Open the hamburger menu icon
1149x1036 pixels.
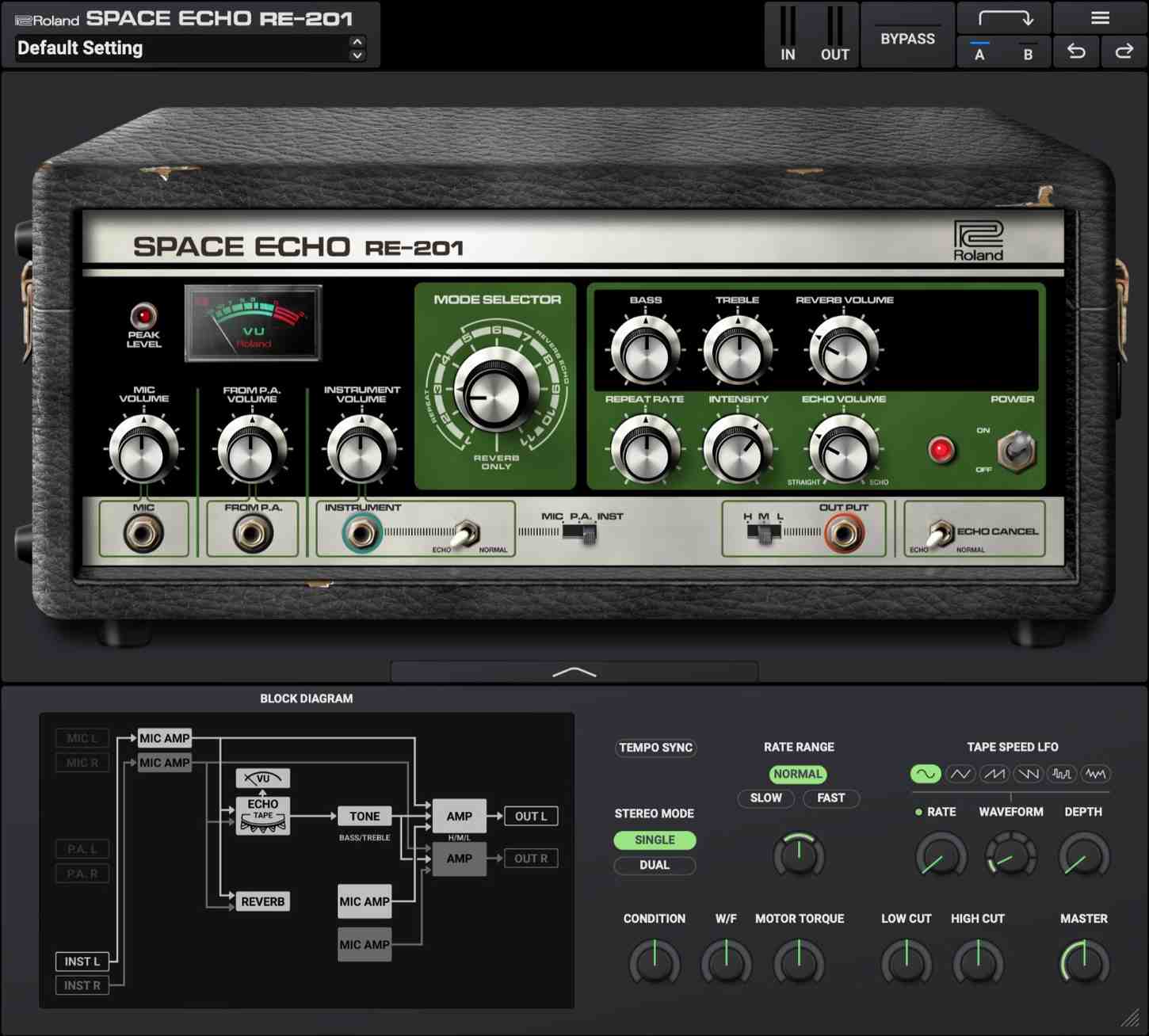click(1100, 18)
